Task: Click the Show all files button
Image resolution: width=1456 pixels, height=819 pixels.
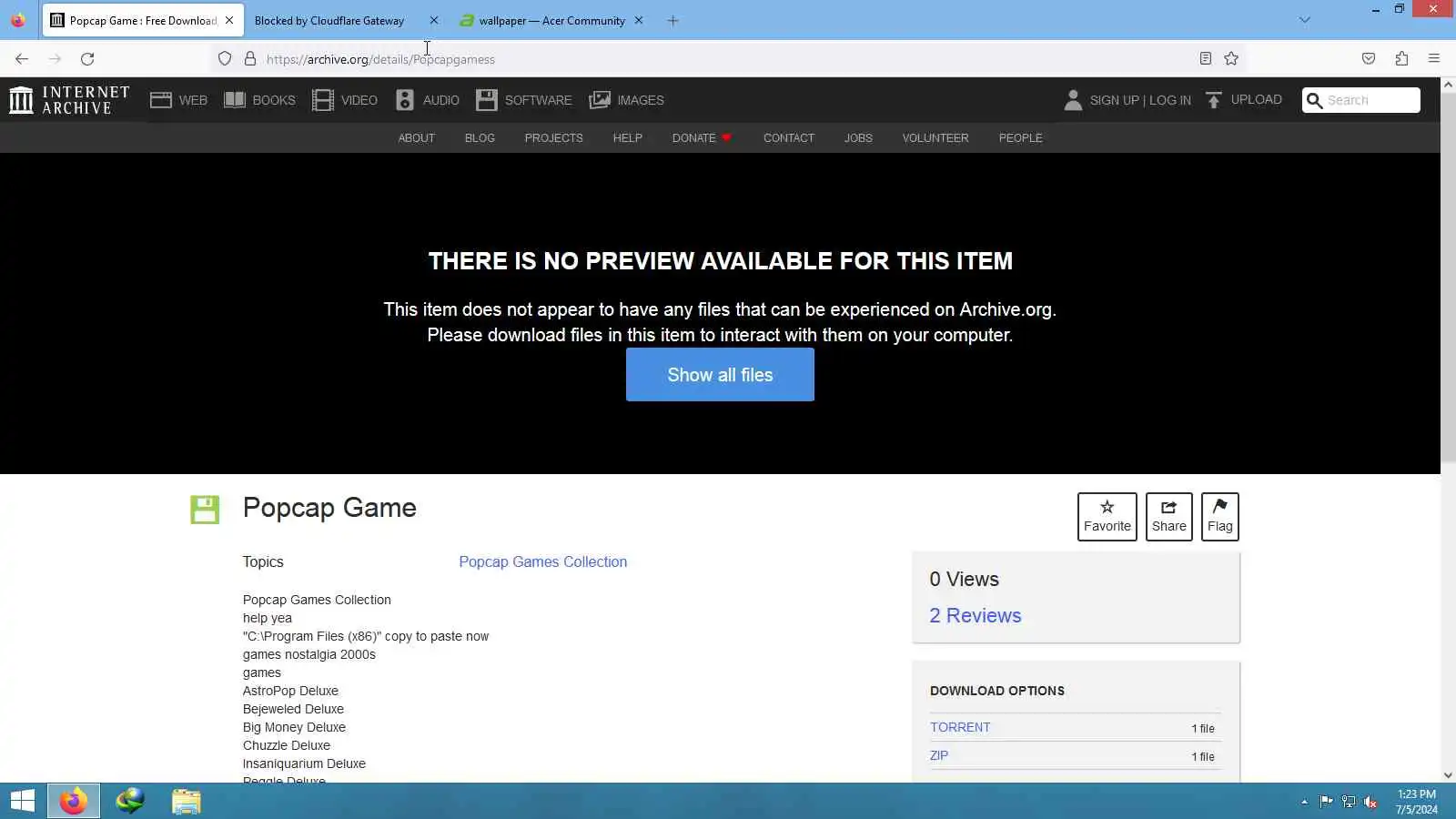Action: [x=720, y=375]
